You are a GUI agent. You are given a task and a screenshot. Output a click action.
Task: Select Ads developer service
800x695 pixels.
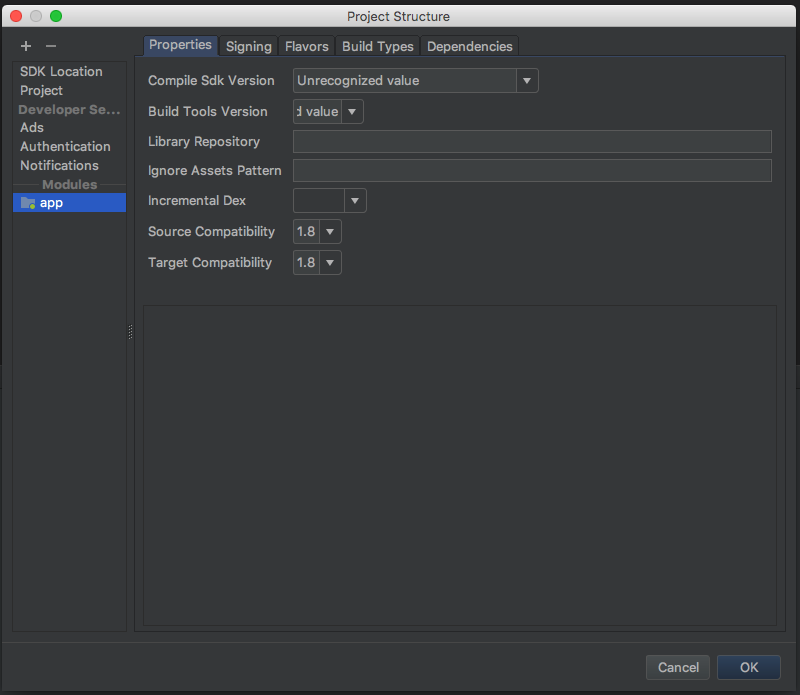[x=32, y=128]
